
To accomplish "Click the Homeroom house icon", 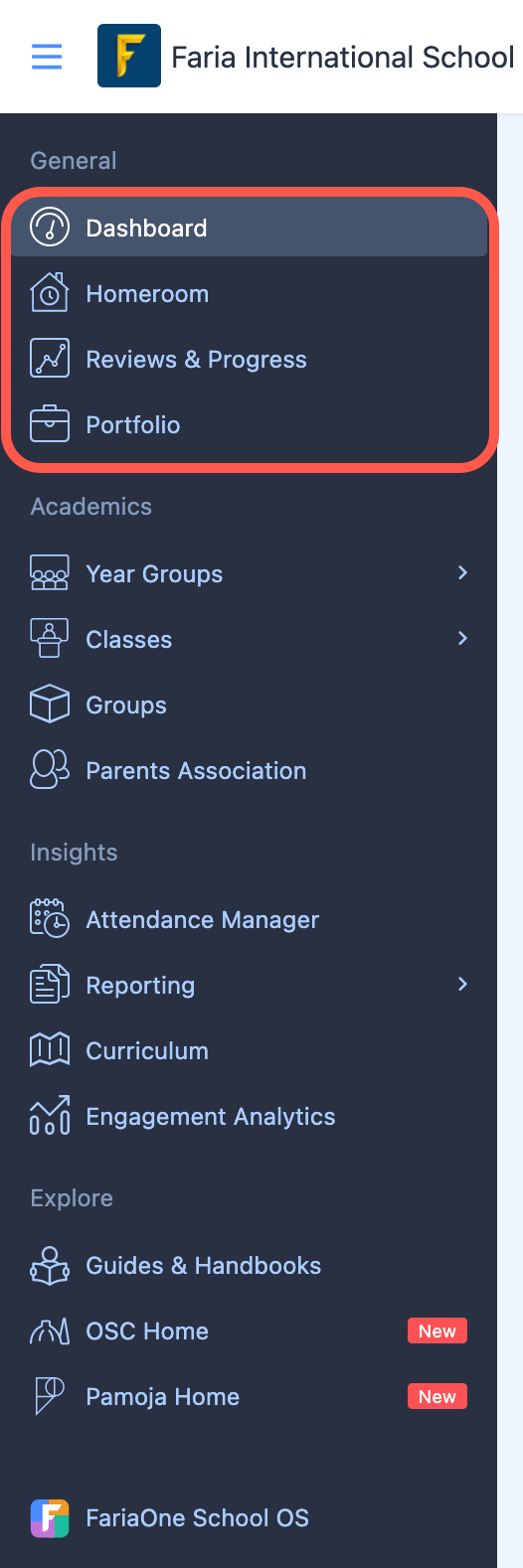I will point(50,293).
